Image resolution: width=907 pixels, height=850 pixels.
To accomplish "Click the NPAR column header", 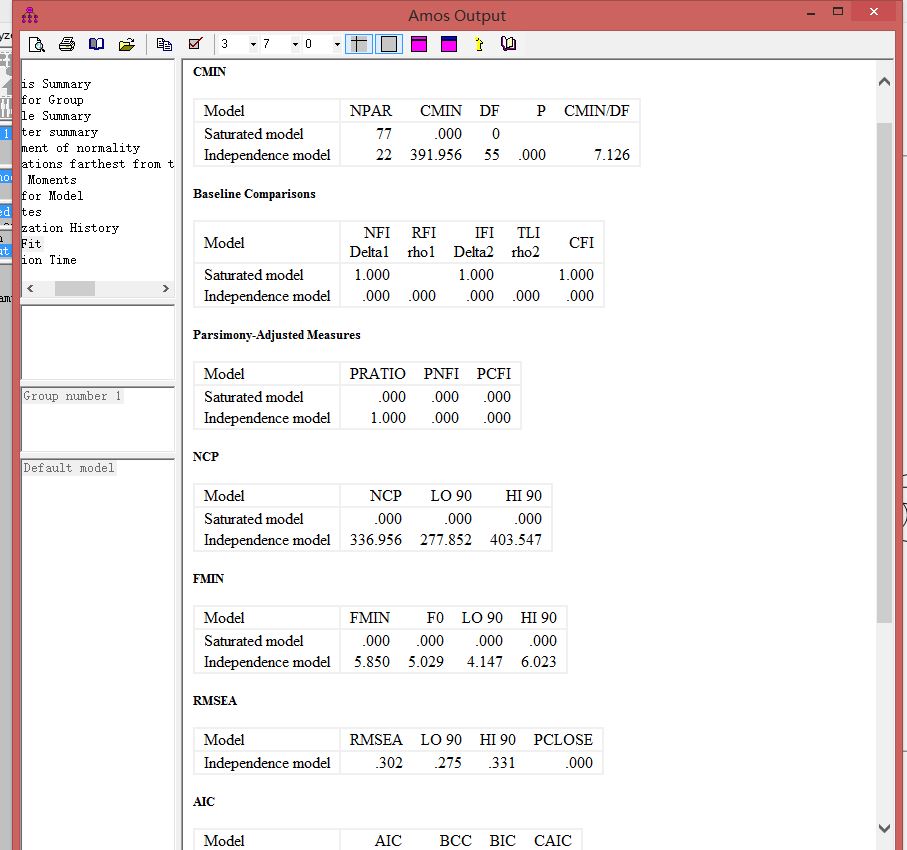I will pyautogui.click(x=370, y=111).
